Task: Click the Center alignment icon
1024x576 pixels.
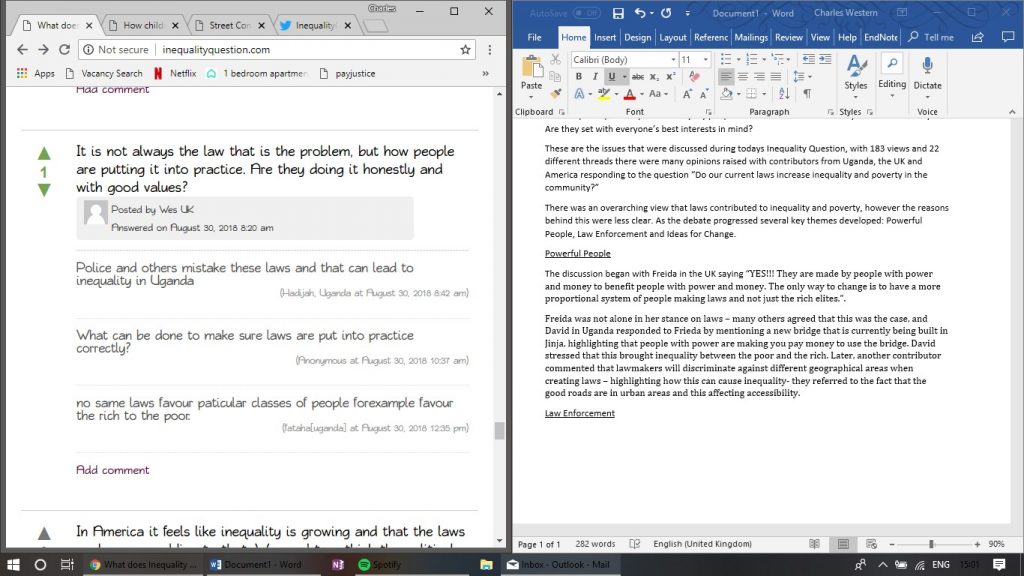Action: (x=742, y=77)
